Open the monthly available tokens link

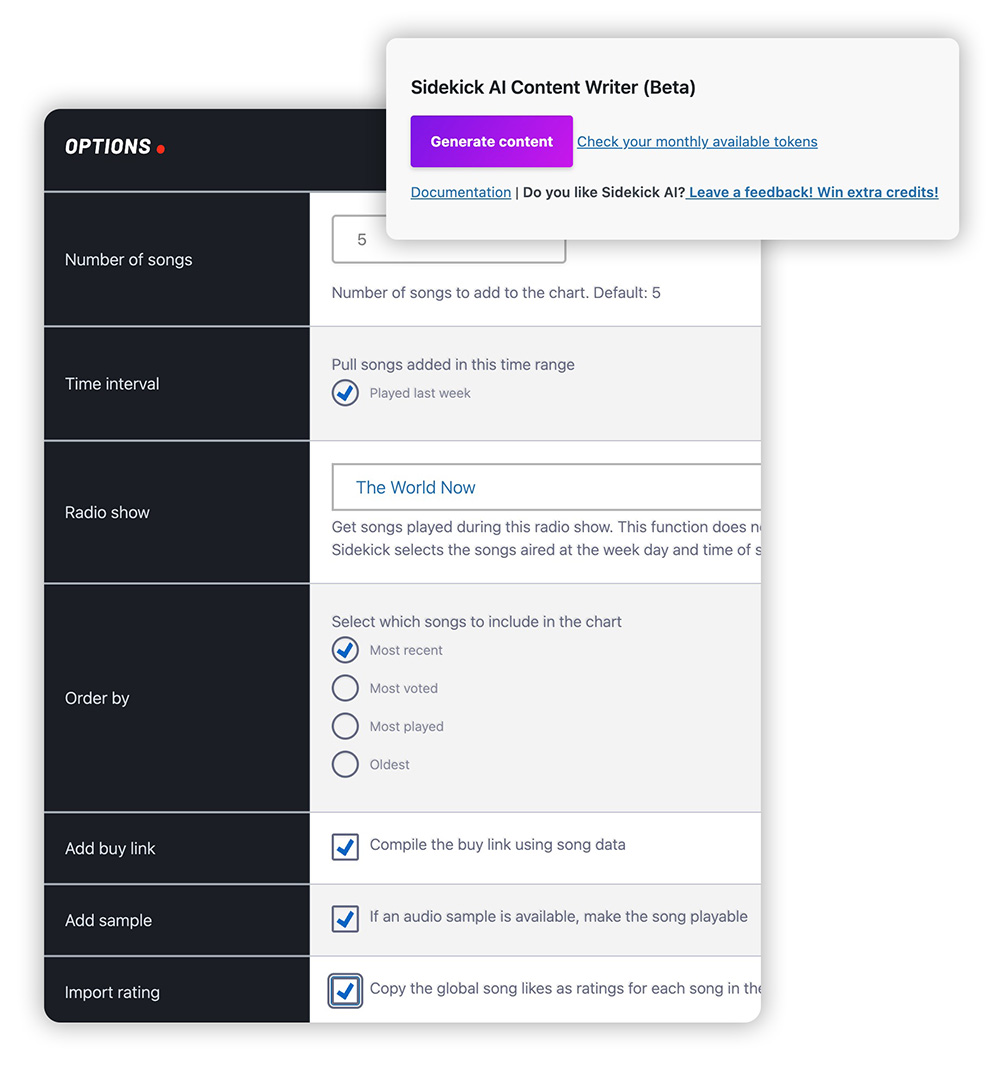(x=697, y=142)
